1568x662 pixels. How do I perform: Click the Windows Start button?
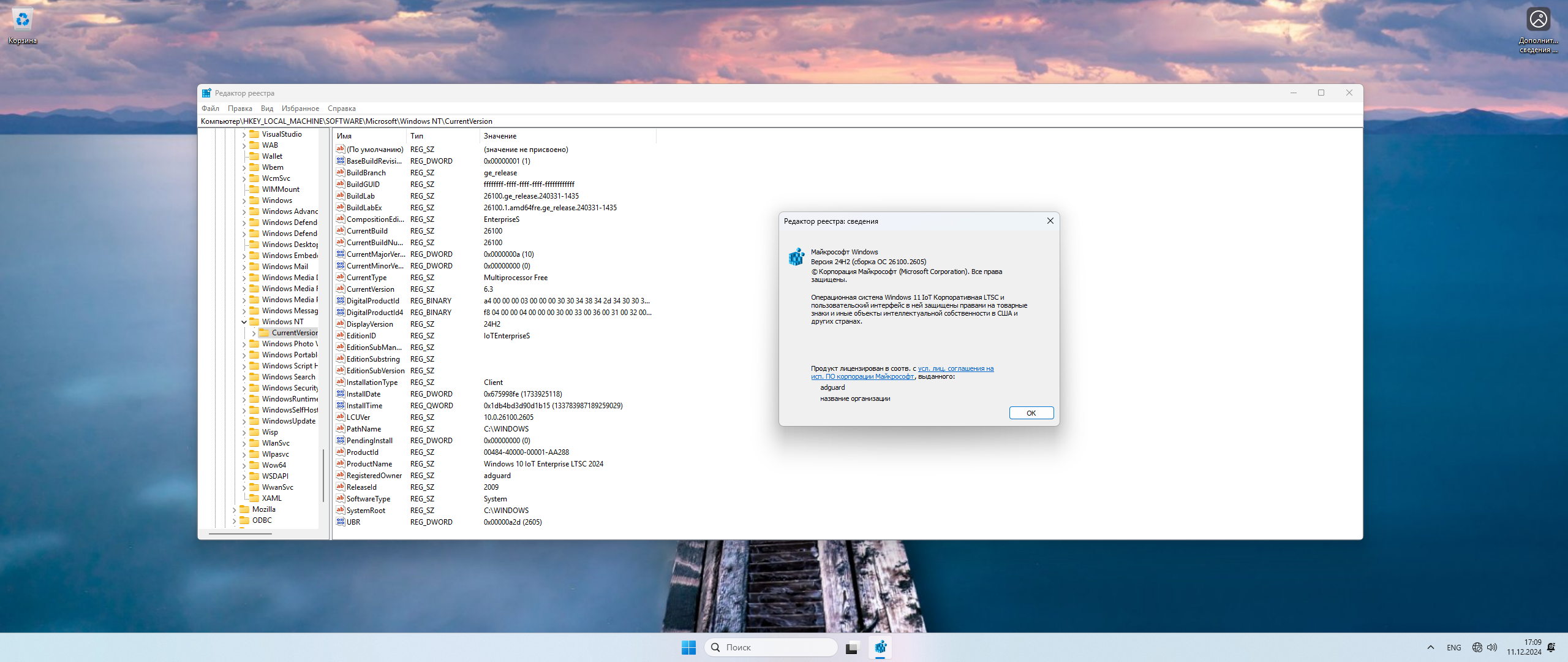688,647
